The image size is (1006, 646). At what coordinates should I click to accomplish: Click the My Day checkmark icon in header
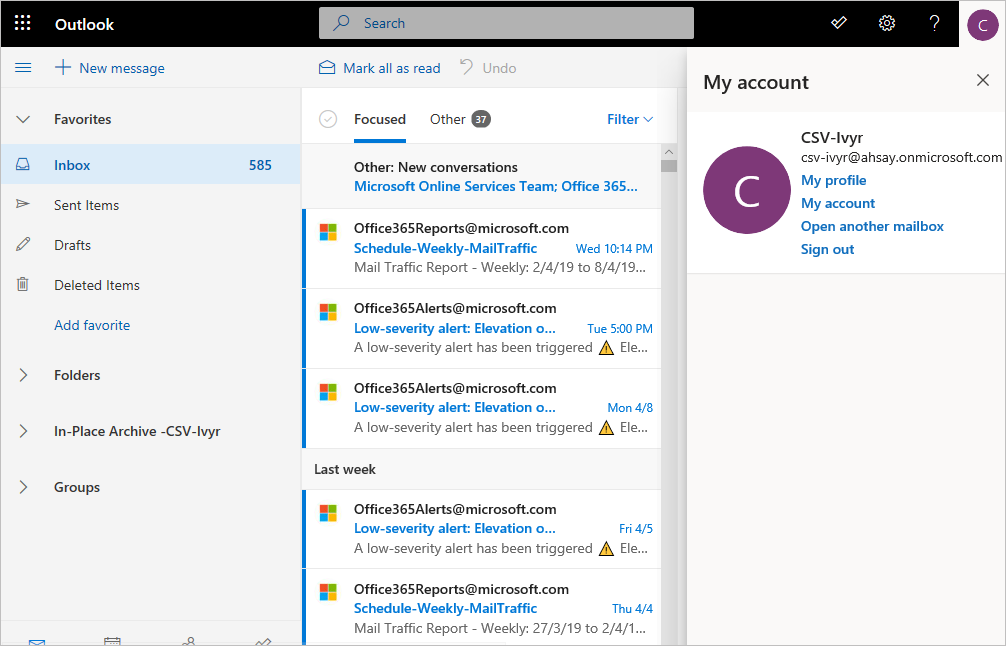tap(839, 23)
